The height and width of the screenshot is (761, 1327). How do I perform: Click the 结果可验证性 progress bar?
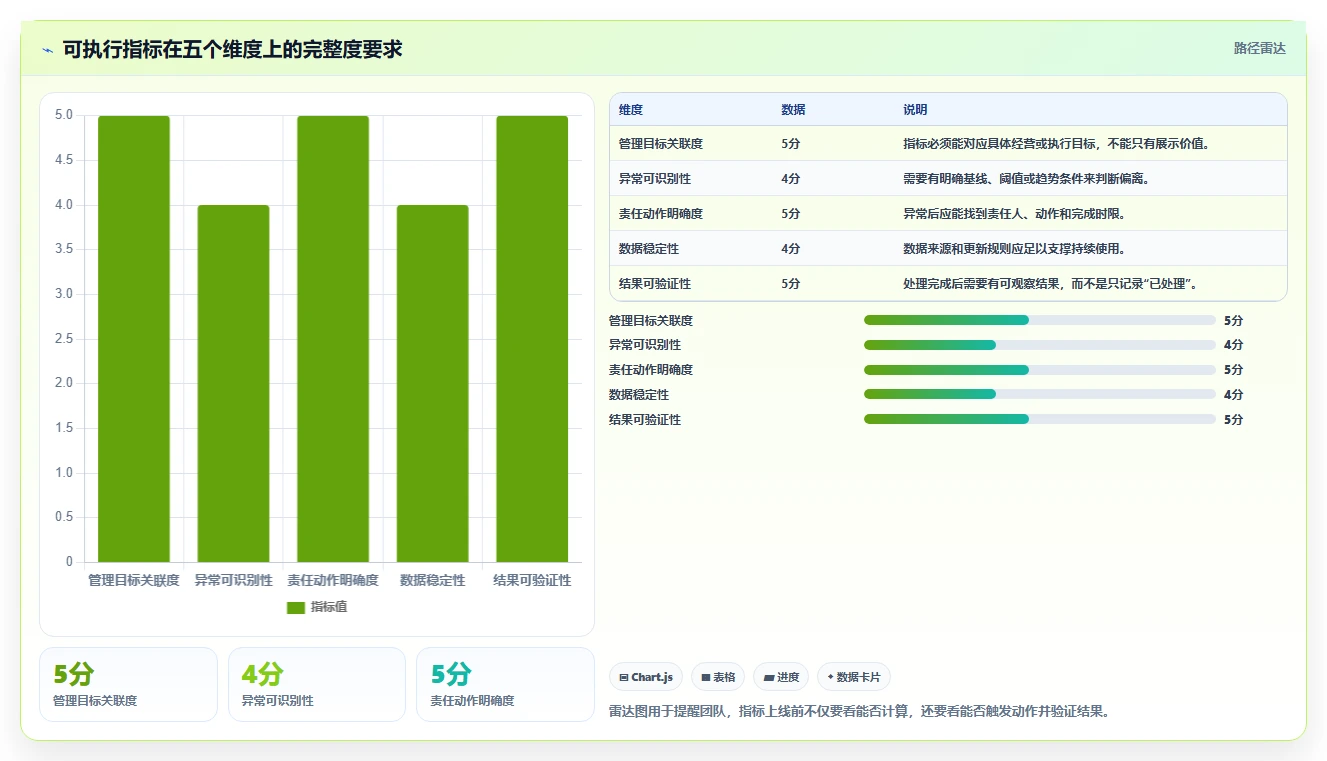click(x=1040, y=420)
